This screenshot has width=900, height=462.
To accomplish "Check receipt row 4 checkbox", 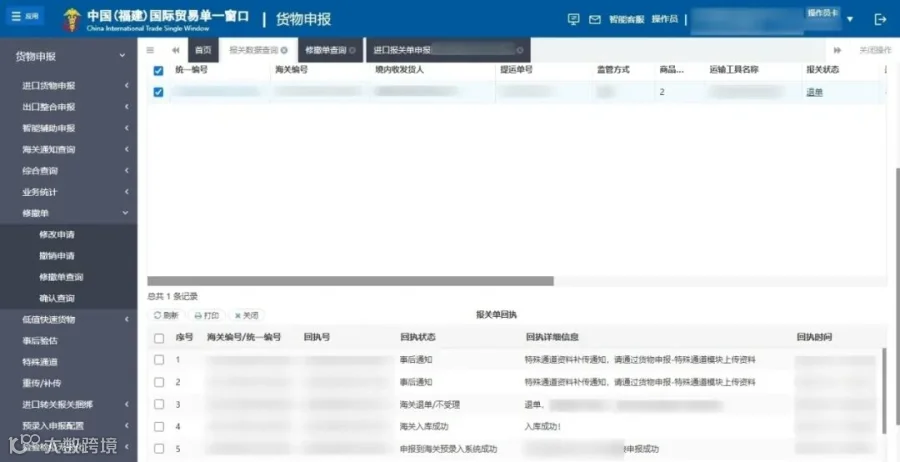I will coord(159,426).
